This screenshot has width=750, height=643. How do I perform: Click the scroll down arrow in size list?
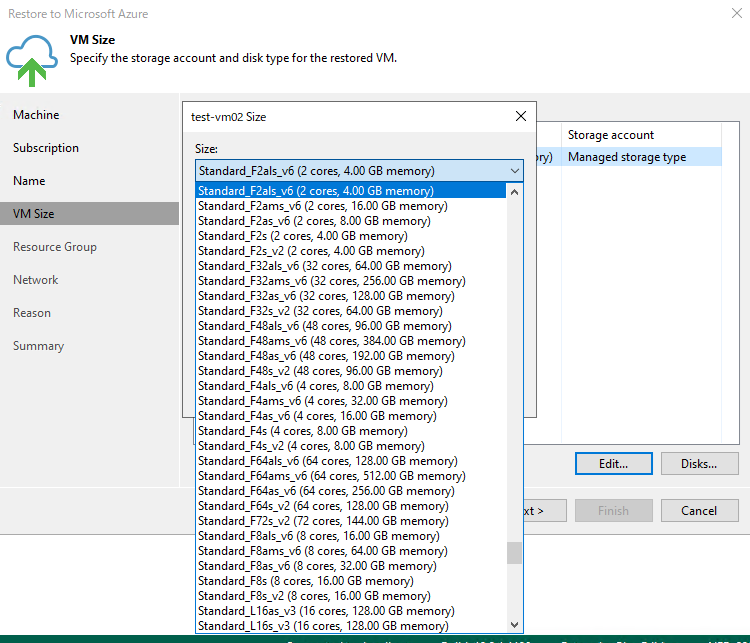(514, 624)
